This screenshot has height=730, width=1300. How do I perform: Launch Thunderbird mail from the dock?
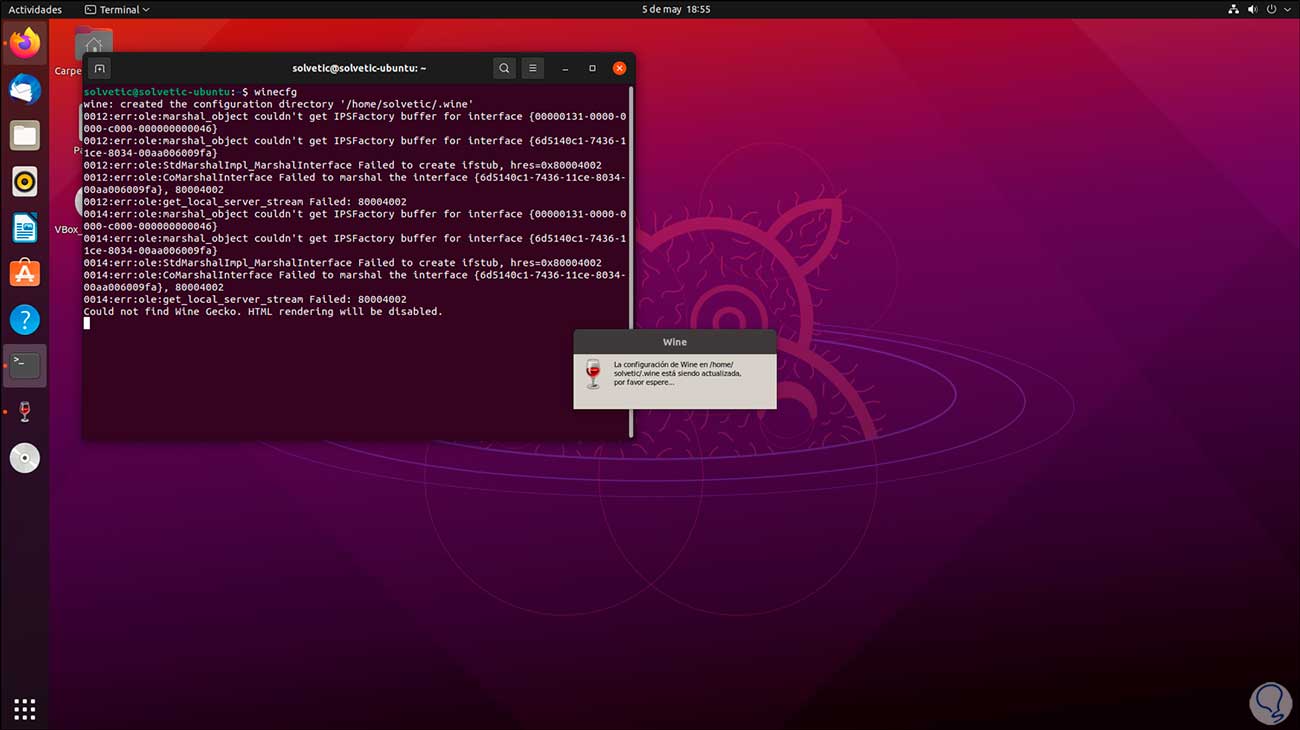[x=25, y=90]
